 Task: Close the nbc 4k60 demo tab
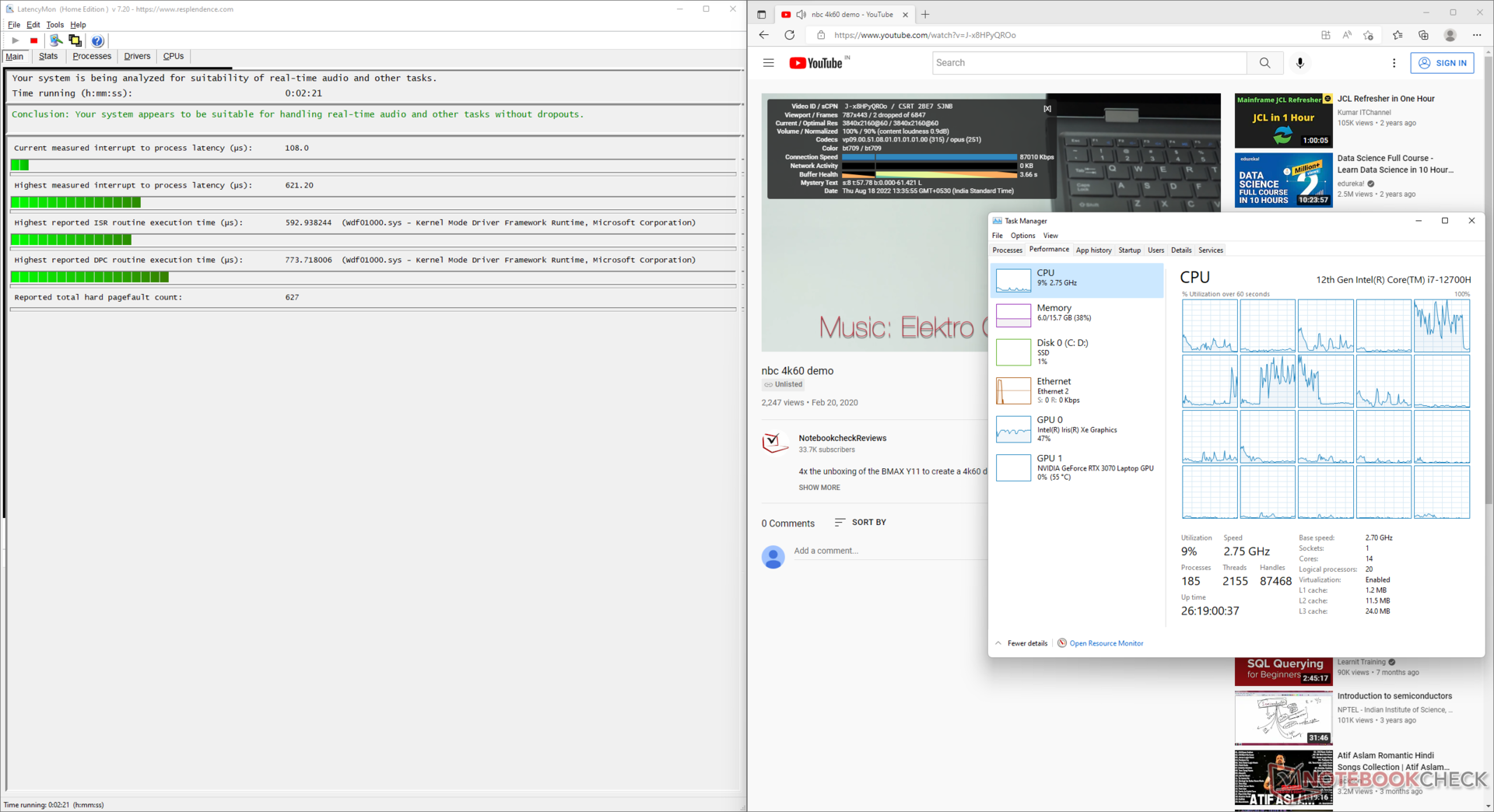tap(905, 14)
